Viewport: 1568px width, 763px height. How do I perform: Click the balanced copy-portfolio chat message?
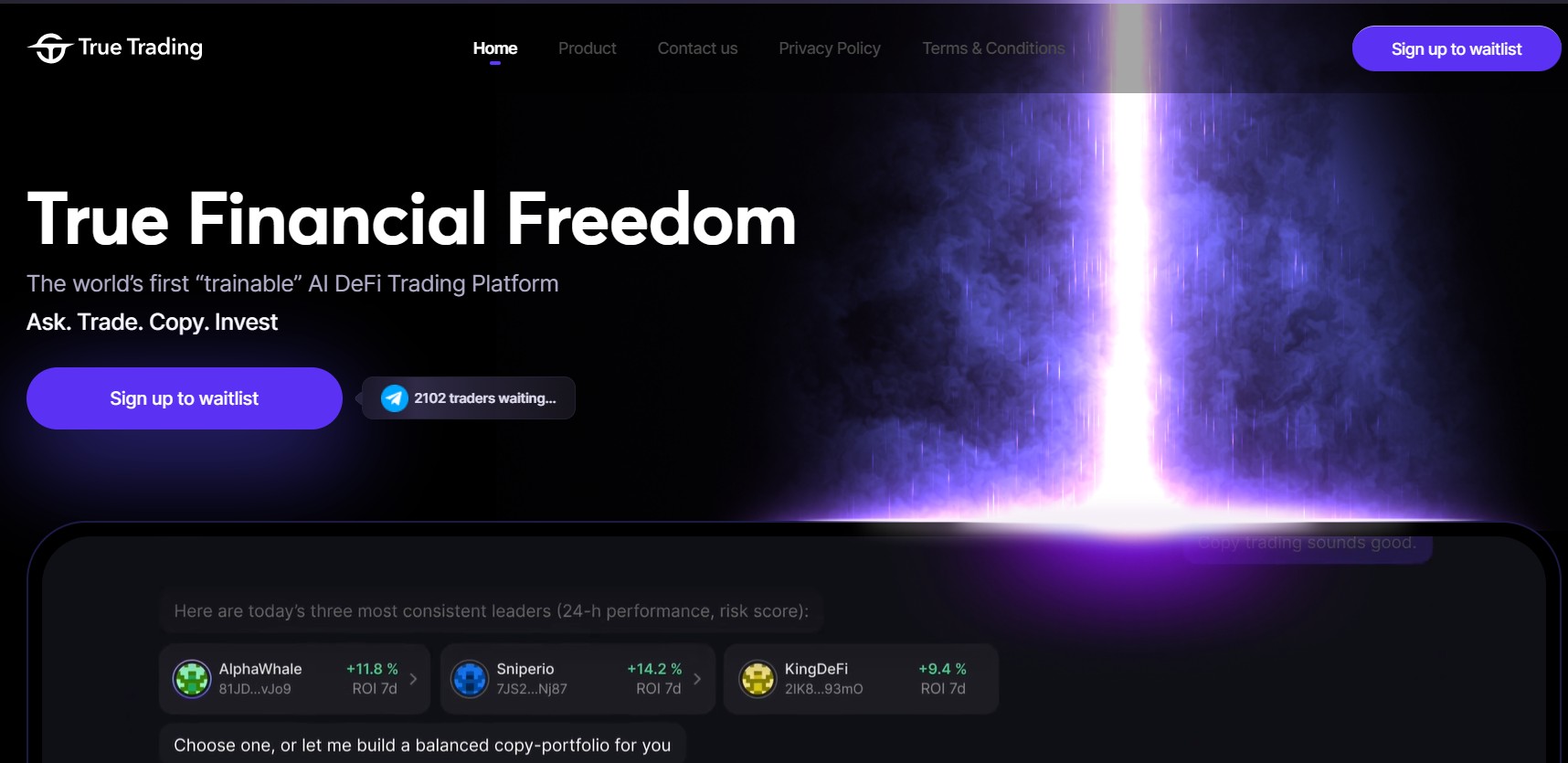point(422,745)
